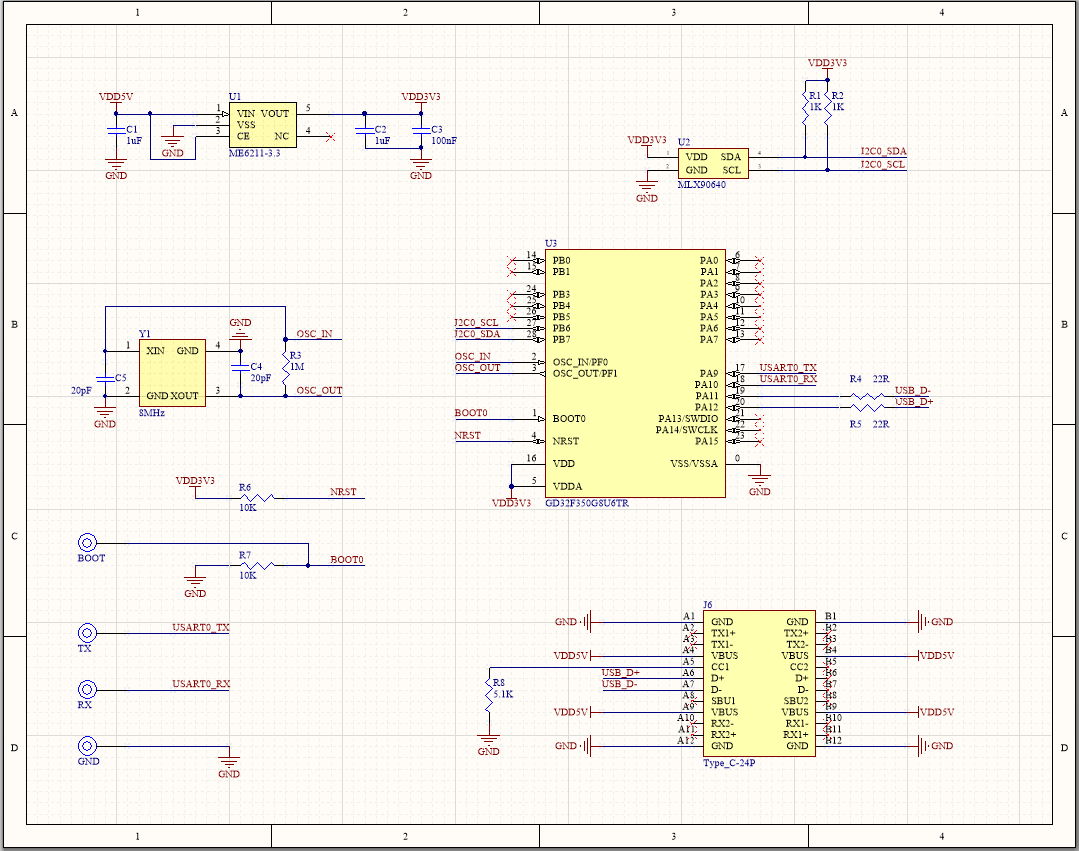The width and height of the screenshot is (1079, 851).
Task: Click the BOOT0 net label after R7
Action: point(347,559)
